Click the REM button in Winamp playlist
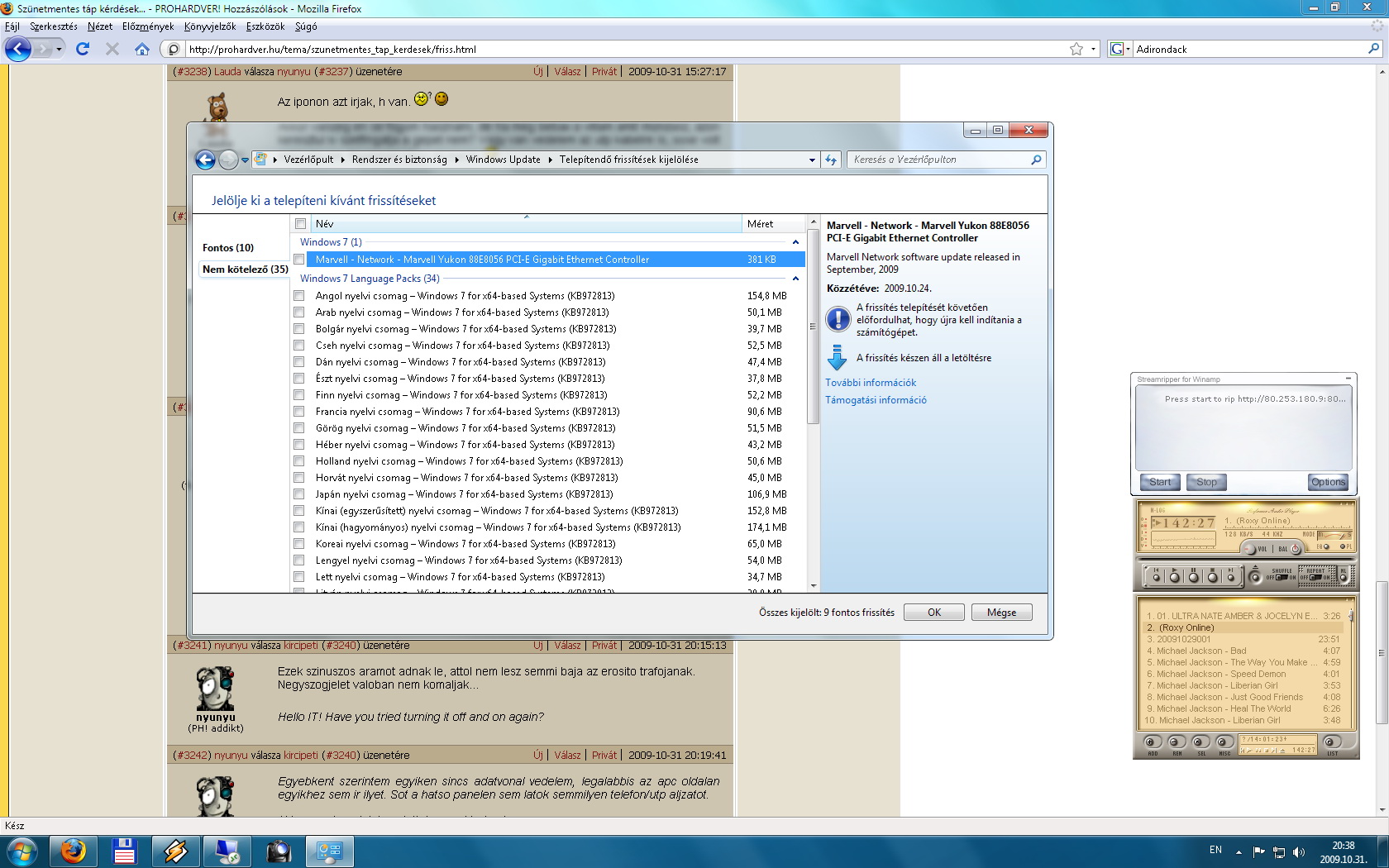Screen dimensions: 1389x868 pos(1177,743)
